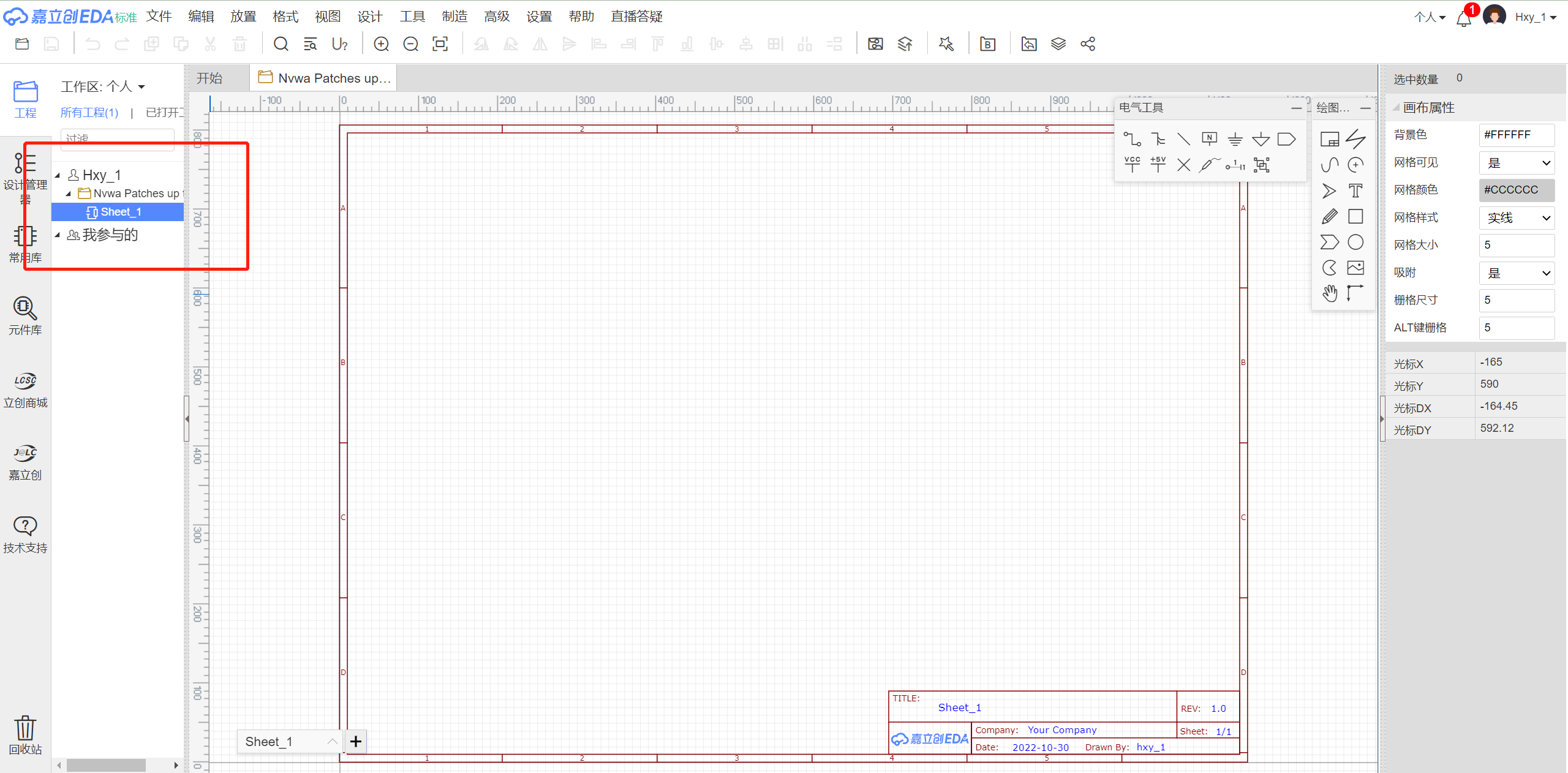
Task: Click the project filter input field
Action: pyautogui.click(x=117, y=138)
